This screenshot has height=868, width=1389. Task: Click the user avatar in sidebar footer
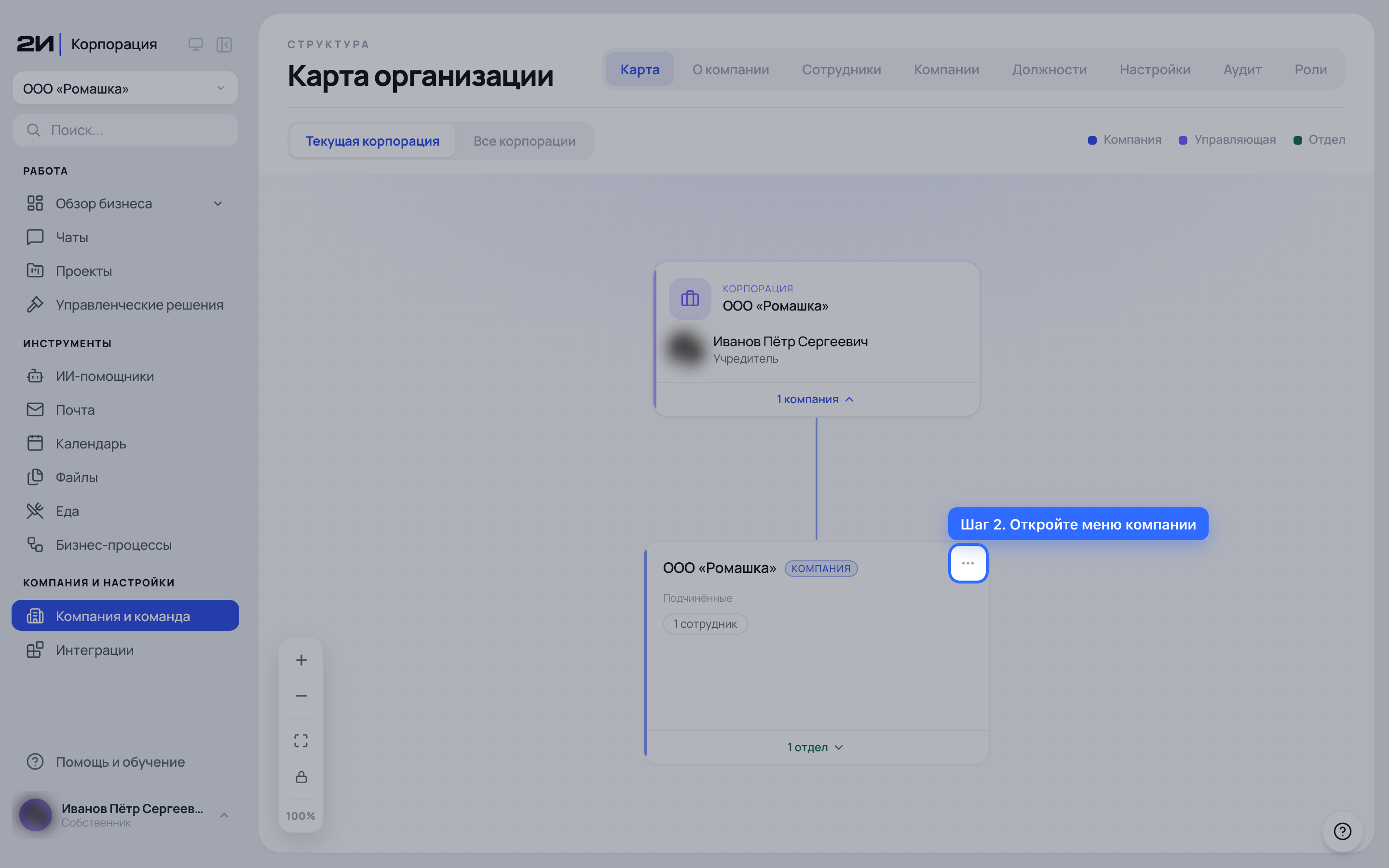pyautogui.click(x=36, y=814)
